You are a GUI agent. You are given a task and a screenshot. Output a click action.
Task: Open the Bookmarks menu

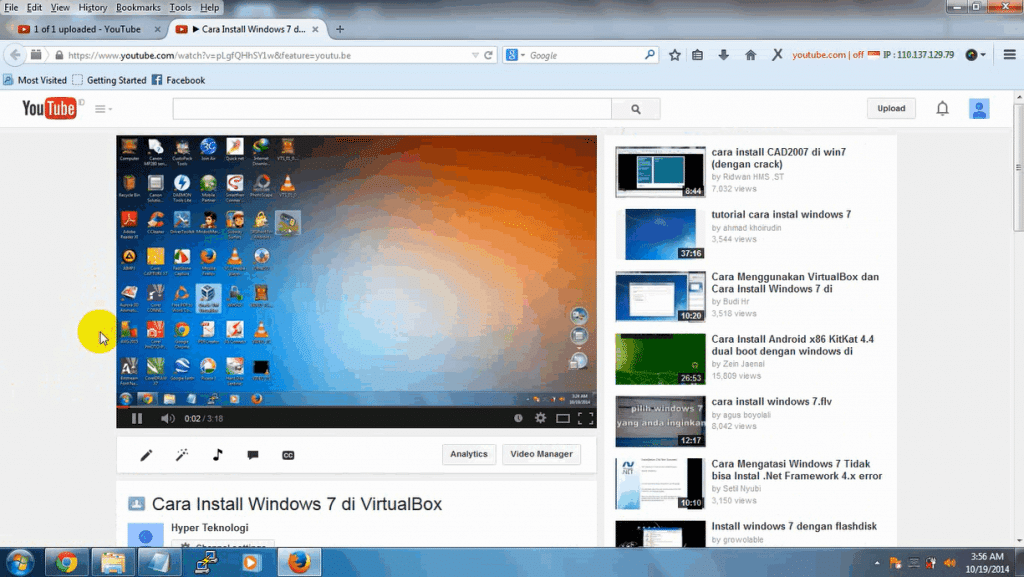[138, 8]
